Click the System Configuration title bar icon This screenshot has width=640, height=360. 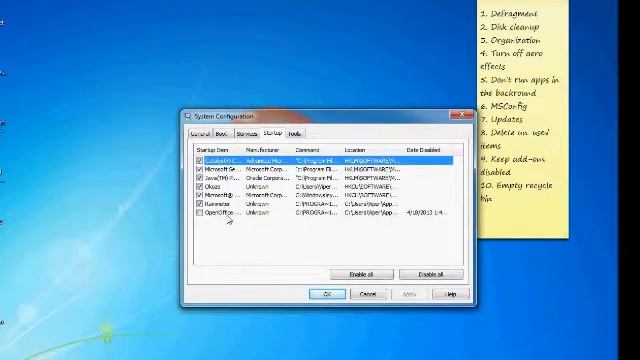pyautogui.click(x=188, y=116)
